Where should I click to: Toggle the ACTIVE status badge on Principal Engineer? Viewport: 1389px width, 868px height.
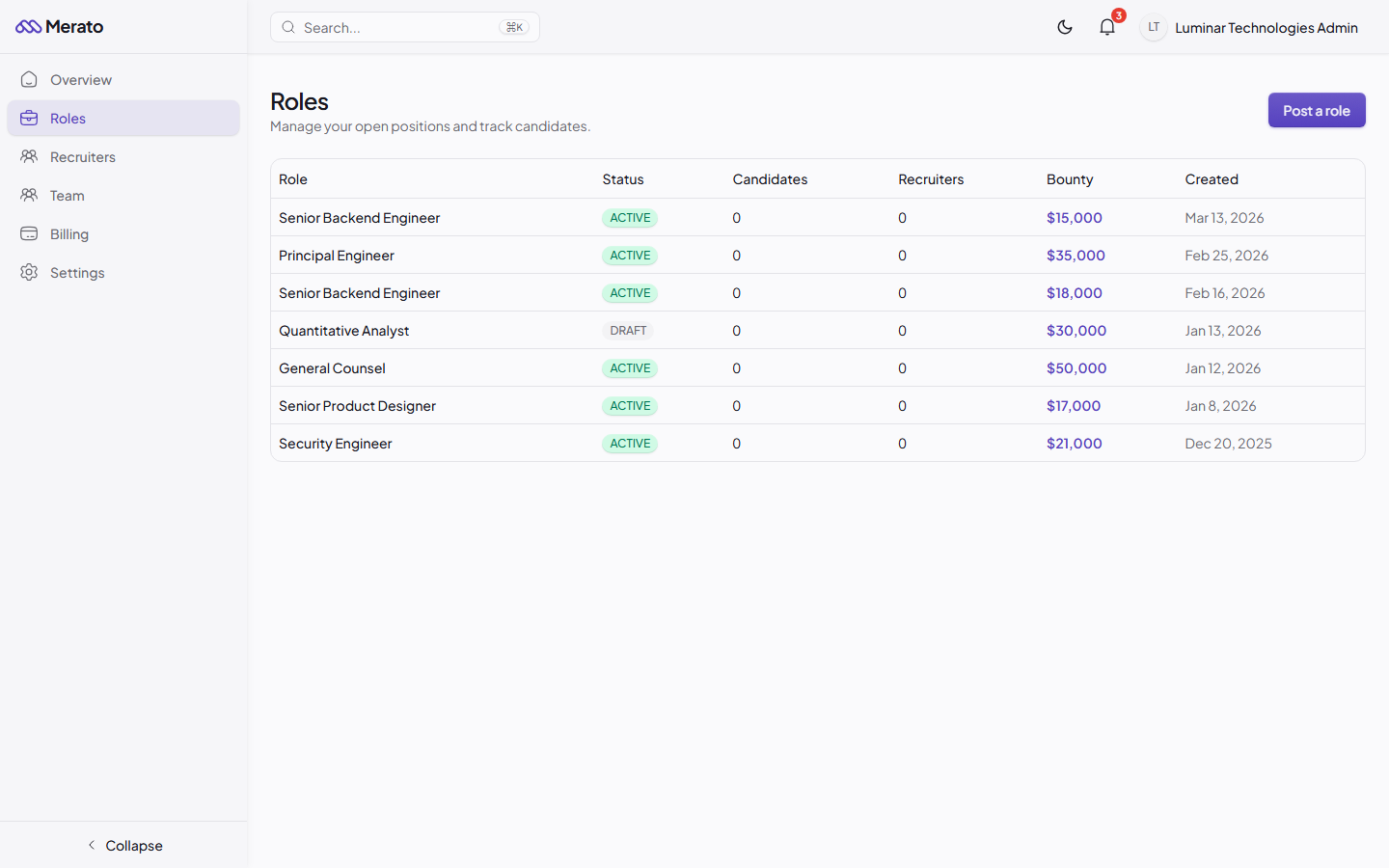coord(629,255)
